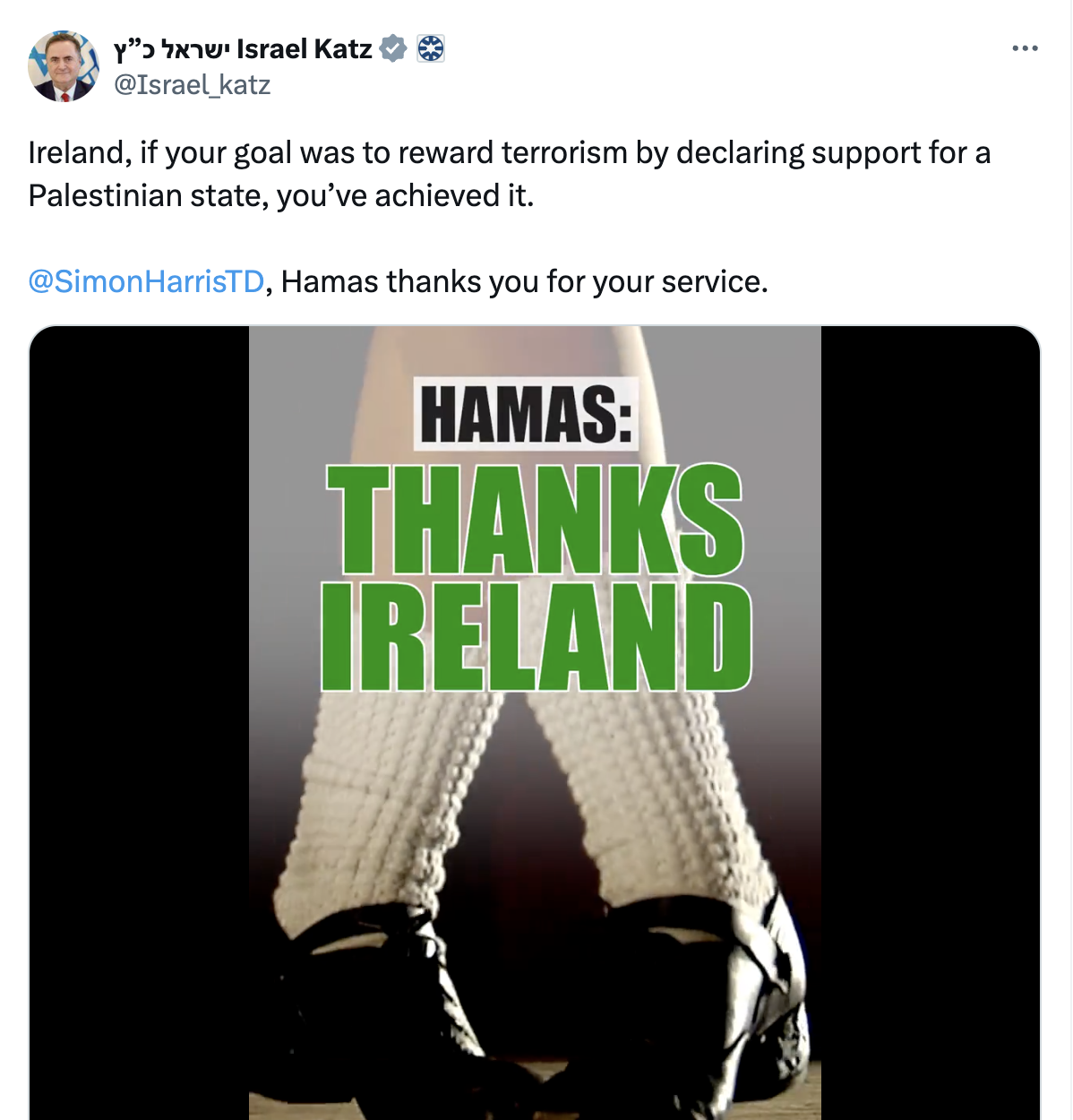Screen dimensions: 1073x1120
Task: Open Israel Katz's profile avatar
Action: point(64,66)
